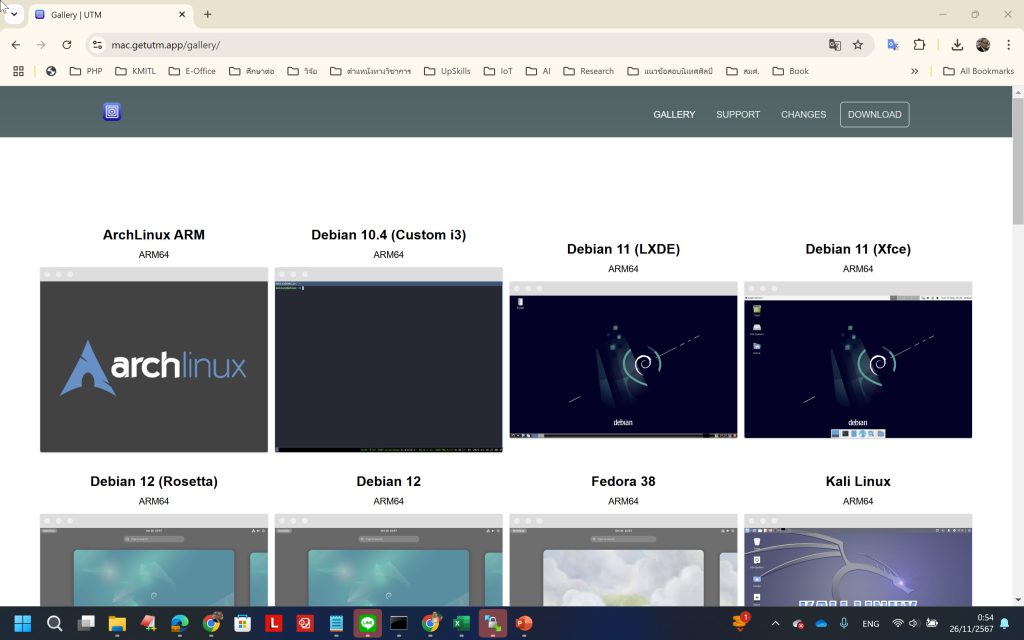
Task: Open the CHANGES navigation link
Action: [x=803, y=114]
